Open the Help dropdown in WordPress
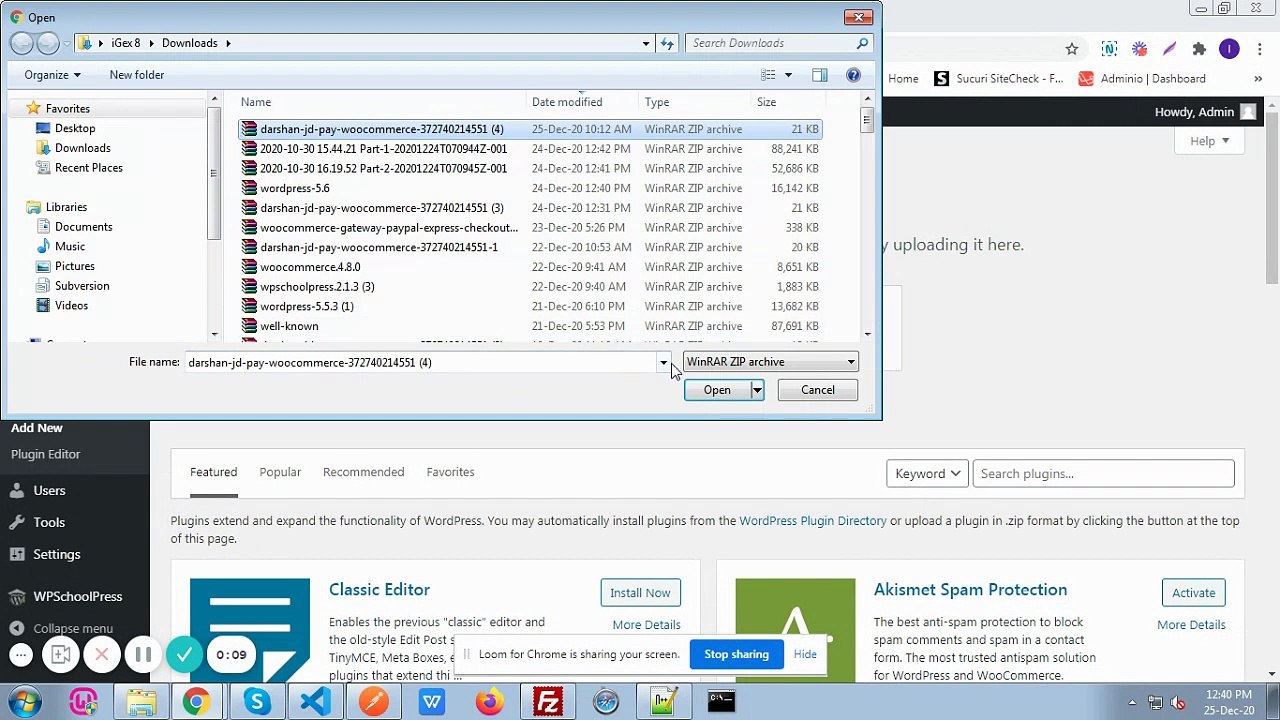 [x=1209, y=141]
